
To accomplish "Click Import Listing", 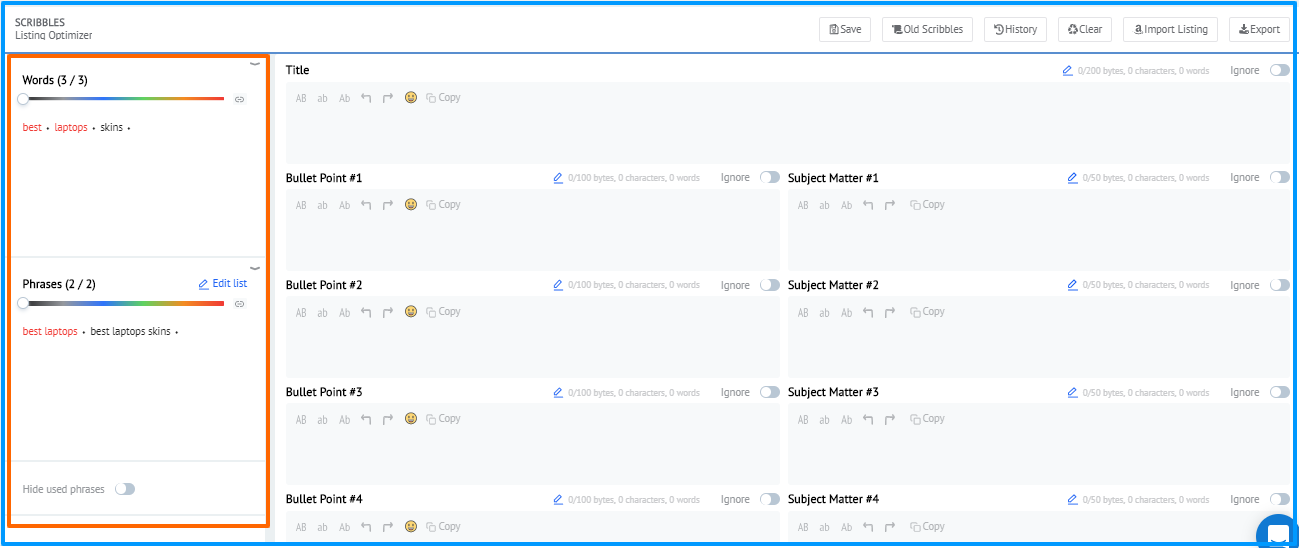I will click(x=1170, y=29).
